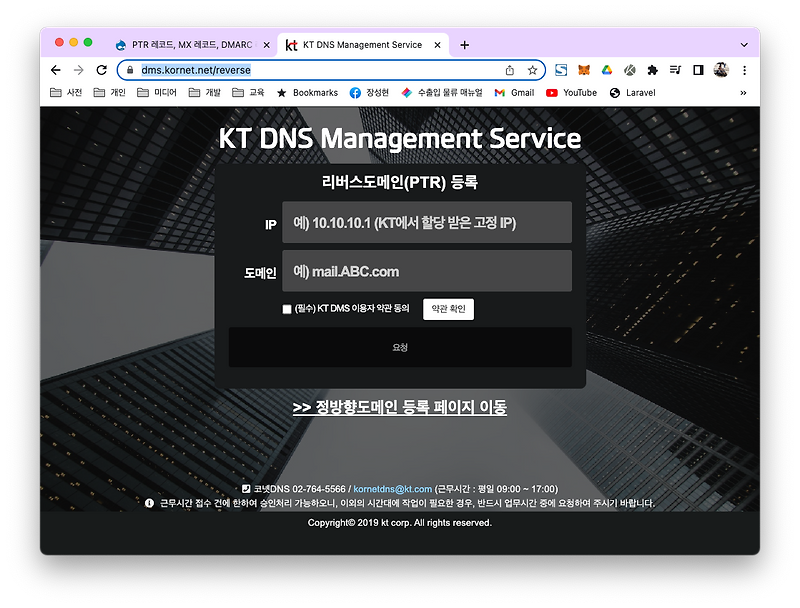Viewport: 800px width, 608px height.
Task: Open the 개발 bookmarks folder
Action: click(x=204, y=92)
